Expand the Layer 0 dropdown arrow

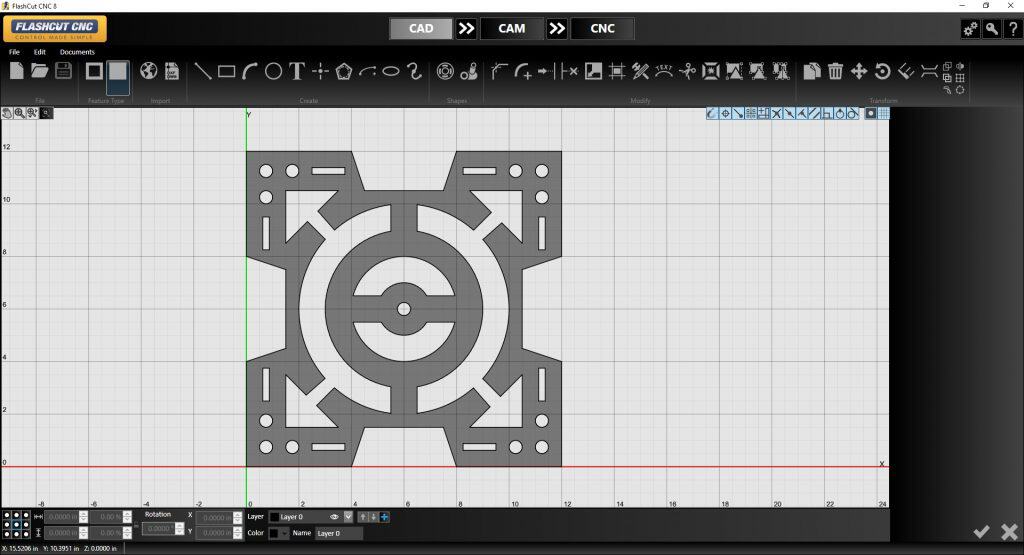348,517
